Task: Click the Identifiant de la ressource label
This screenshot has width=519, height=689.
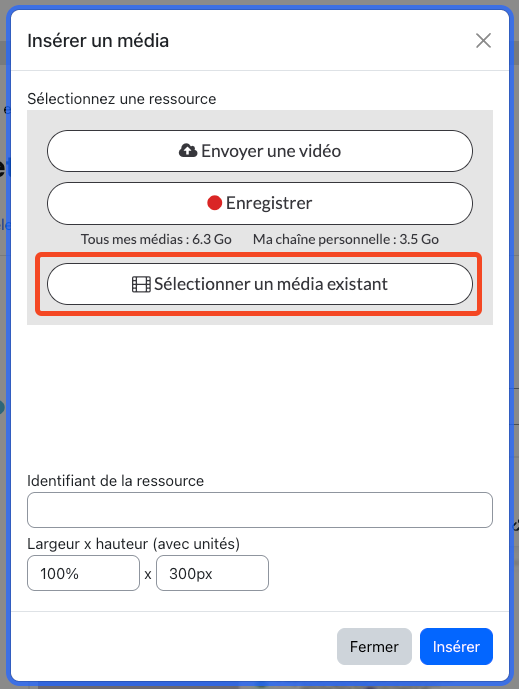Action: click(116, 481)
